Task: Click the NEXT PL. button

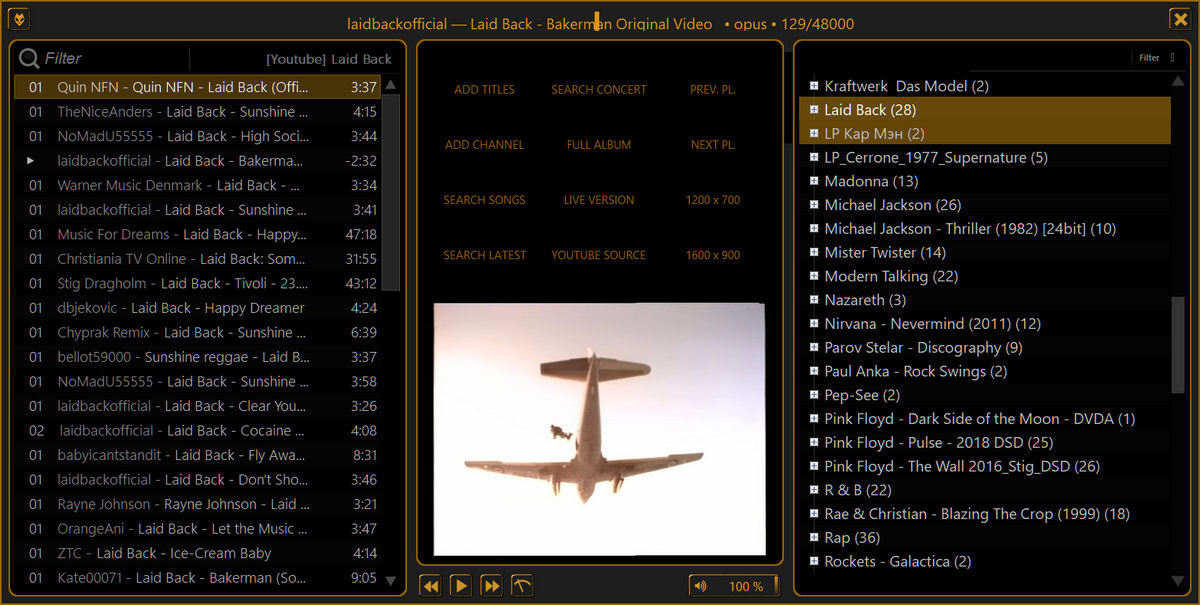Action: (x=713, y=145)
